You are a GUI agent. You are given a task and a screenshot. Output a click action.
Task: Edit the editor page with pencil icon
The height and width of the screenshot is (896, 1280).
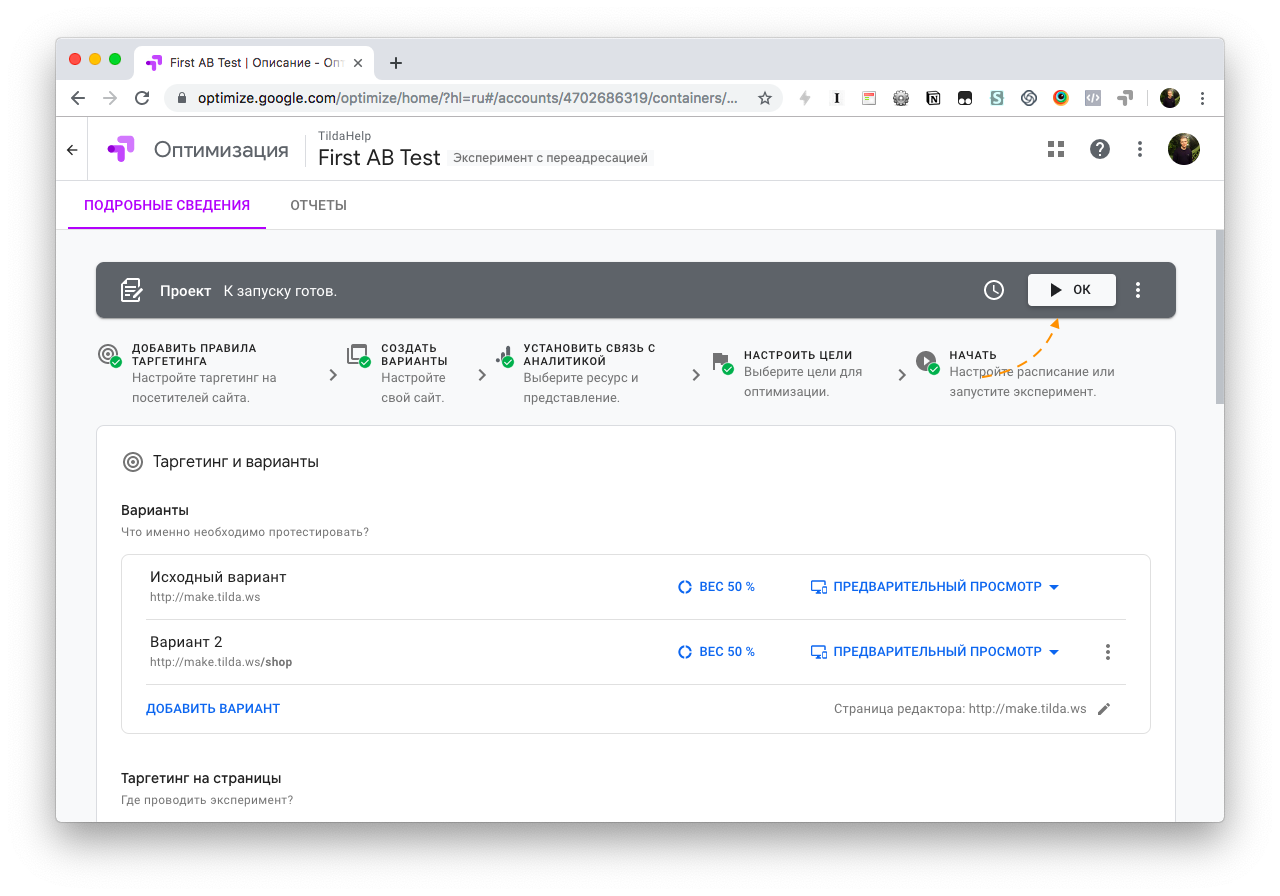click(1104, 708)
